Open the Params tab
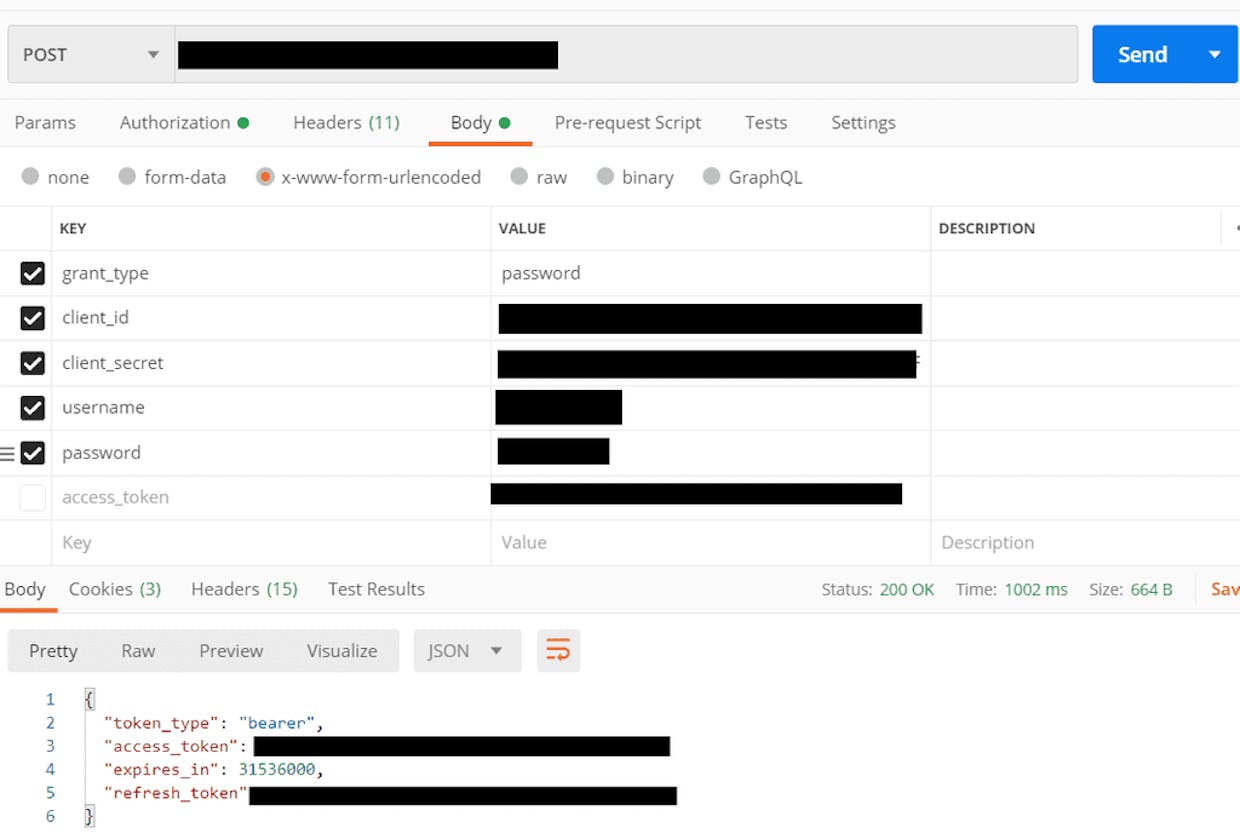Image resolution: width=1240 pixels, height=839 pixels. click(x=45, y=122)
